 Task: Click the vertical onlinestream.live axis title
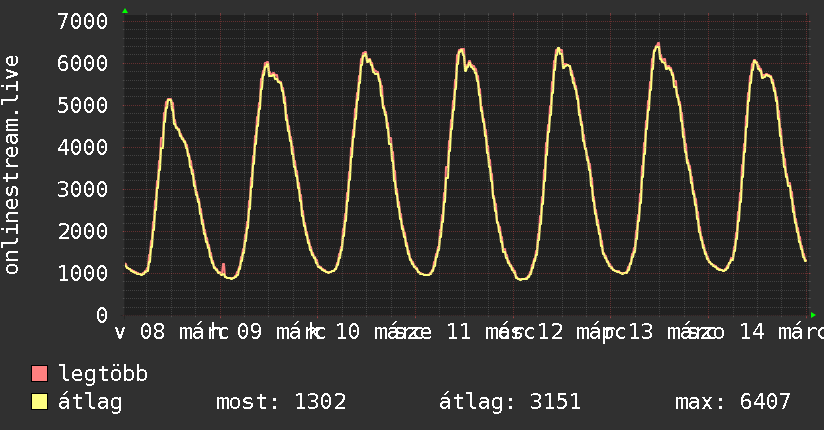12,165
